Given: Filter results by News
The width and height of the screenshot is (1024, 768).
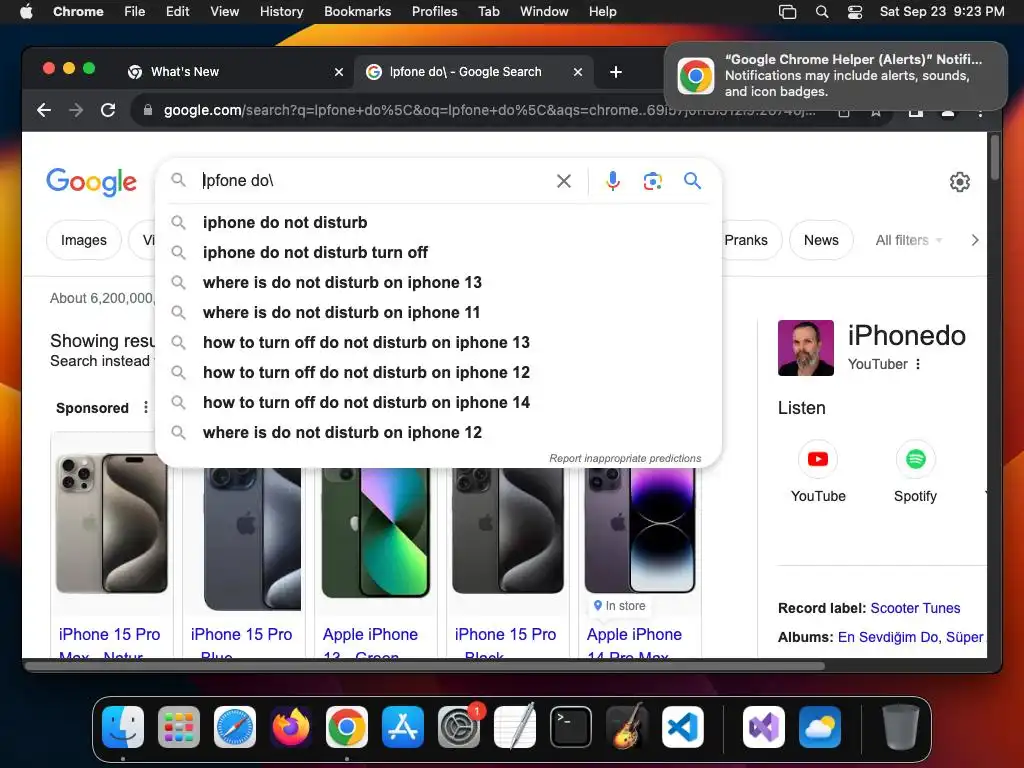Looking at the screenshot, I should 821,240.
